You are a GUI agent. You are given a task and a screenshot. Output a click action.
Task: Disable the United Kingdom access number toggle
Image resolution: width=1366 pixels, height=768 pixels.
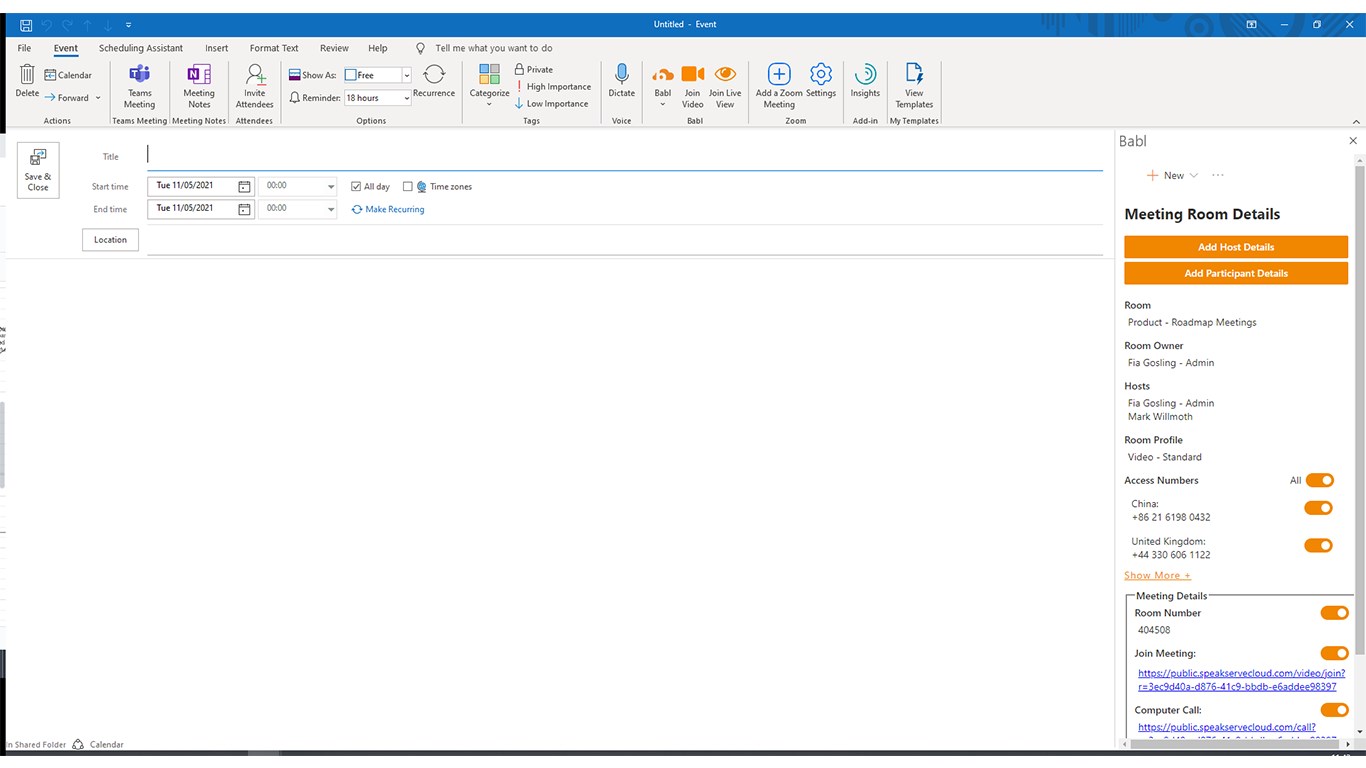coord(1318,546)
